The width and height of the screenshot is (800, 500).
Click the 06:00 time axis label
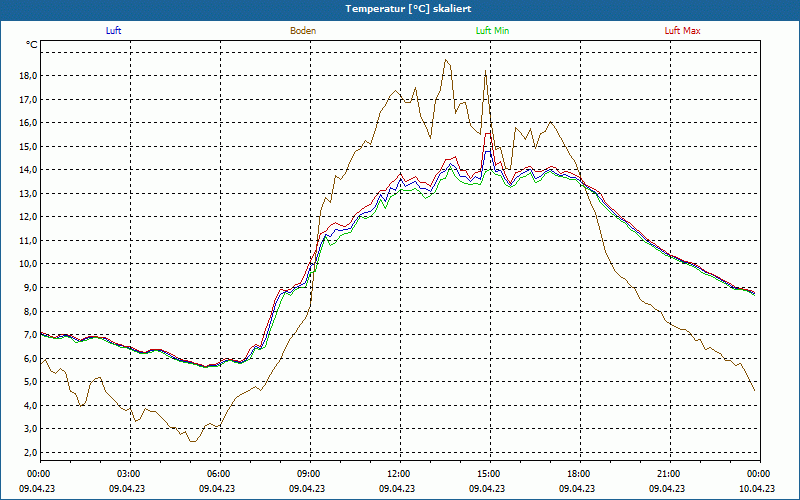tap(220, 474)
